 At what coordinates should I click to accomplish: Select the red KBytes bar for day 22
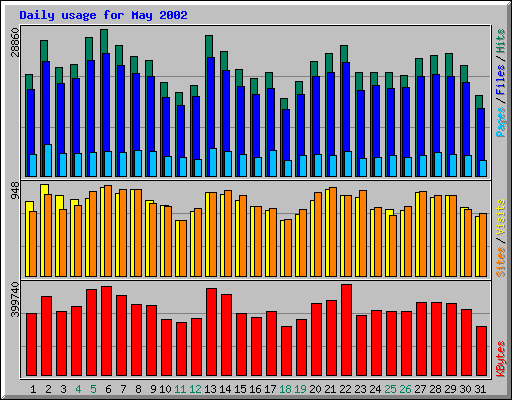(346, 330)
